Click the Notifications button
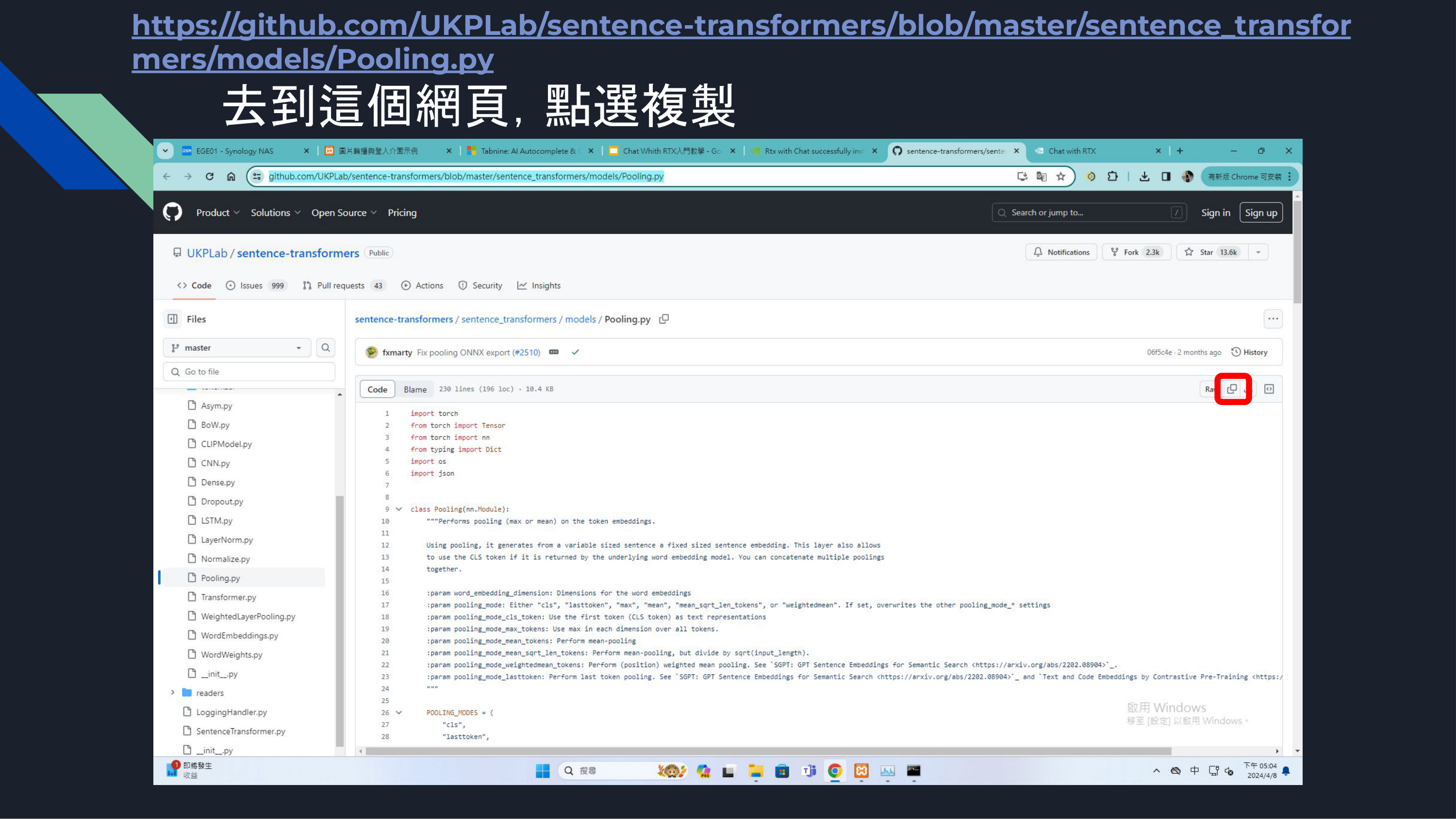Viewport: 1456px width, 819px height. 1061,252
